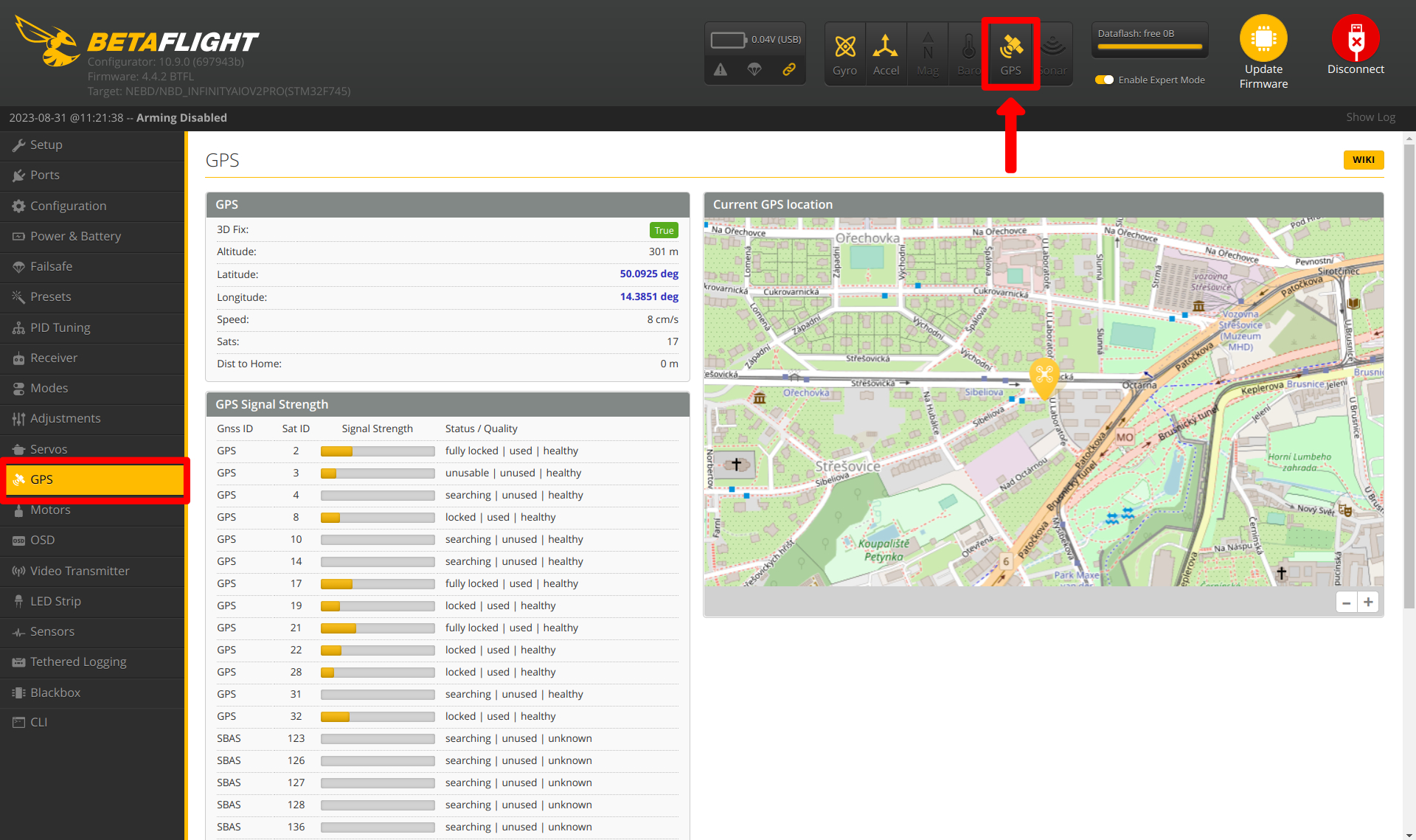Screen dimensions: 1416x840
Task: Click the Gyro sensor icon
Action: tap(844, 54)
